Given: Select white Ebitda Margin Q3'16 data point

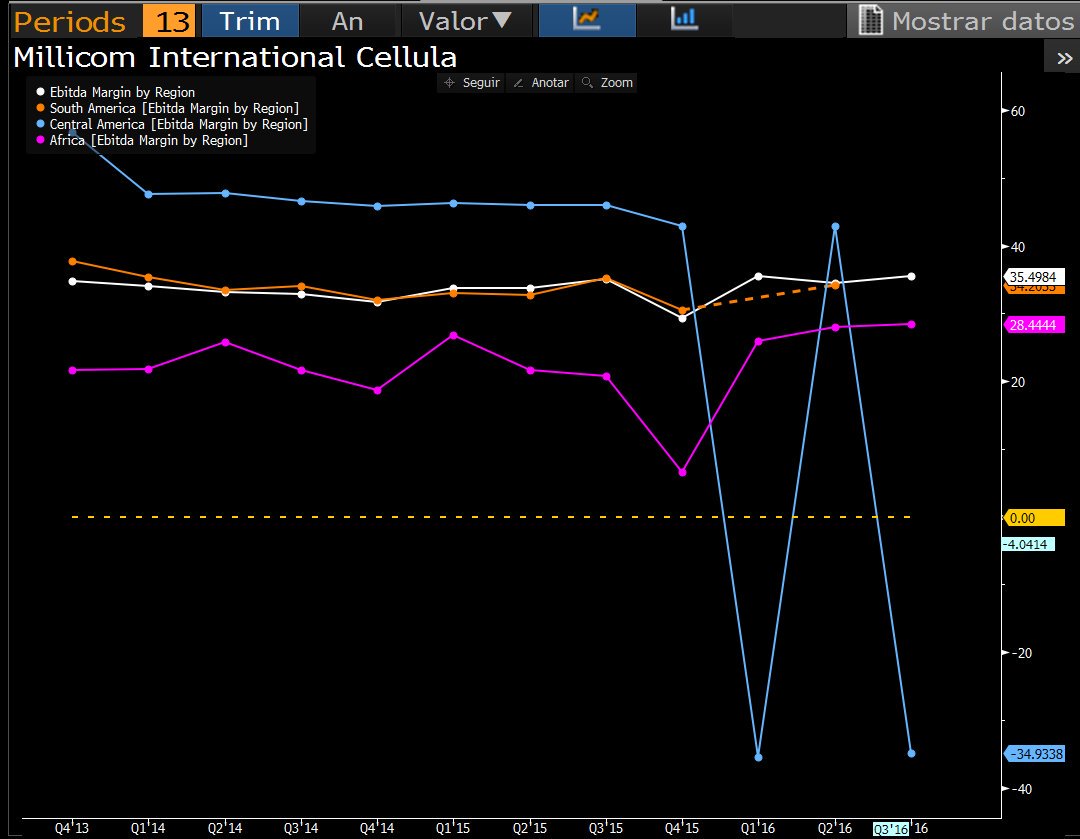Looking at the screenshot, I should point(911,276).
